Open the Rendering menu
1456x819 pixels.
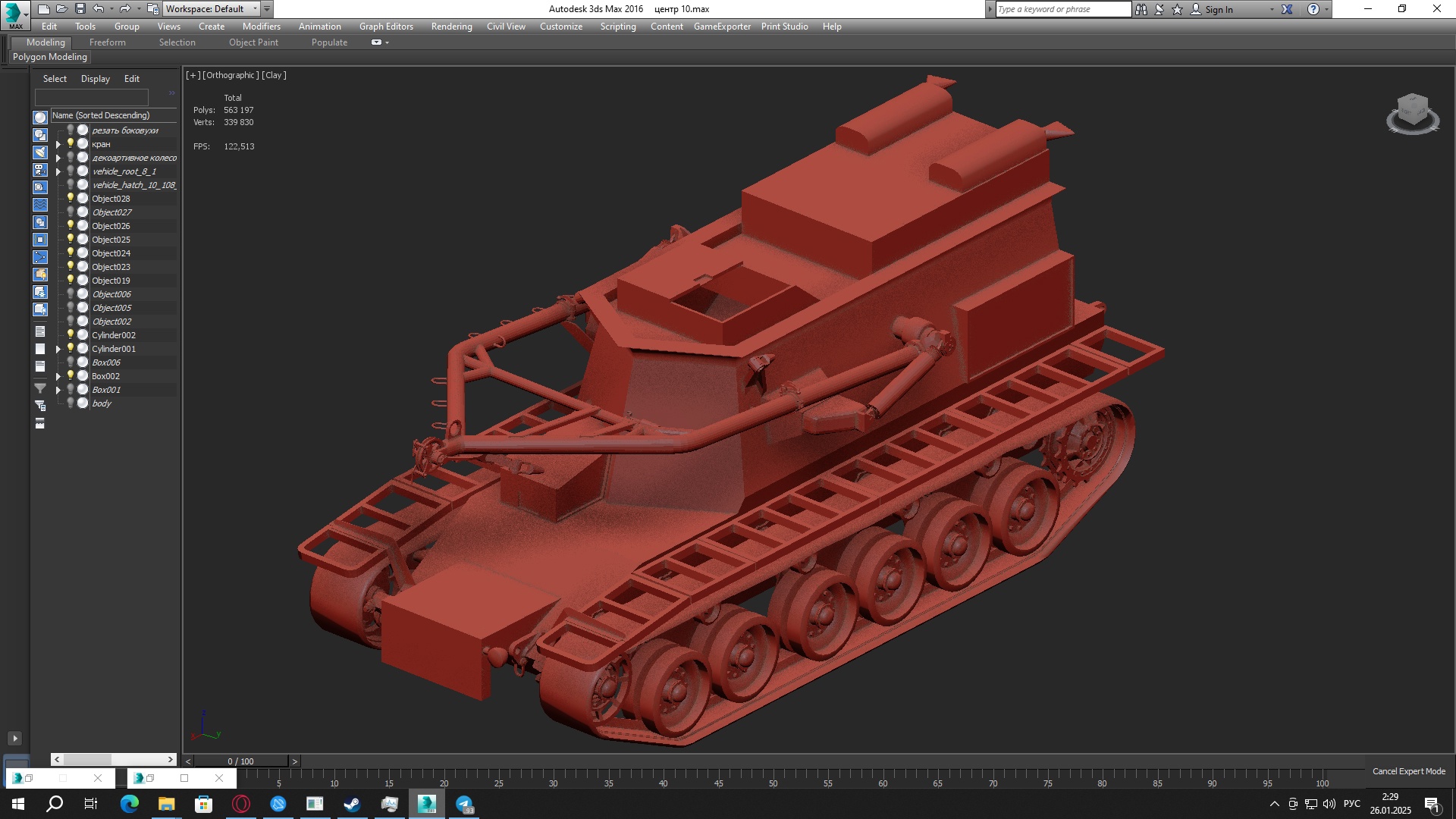pos(451,27)
